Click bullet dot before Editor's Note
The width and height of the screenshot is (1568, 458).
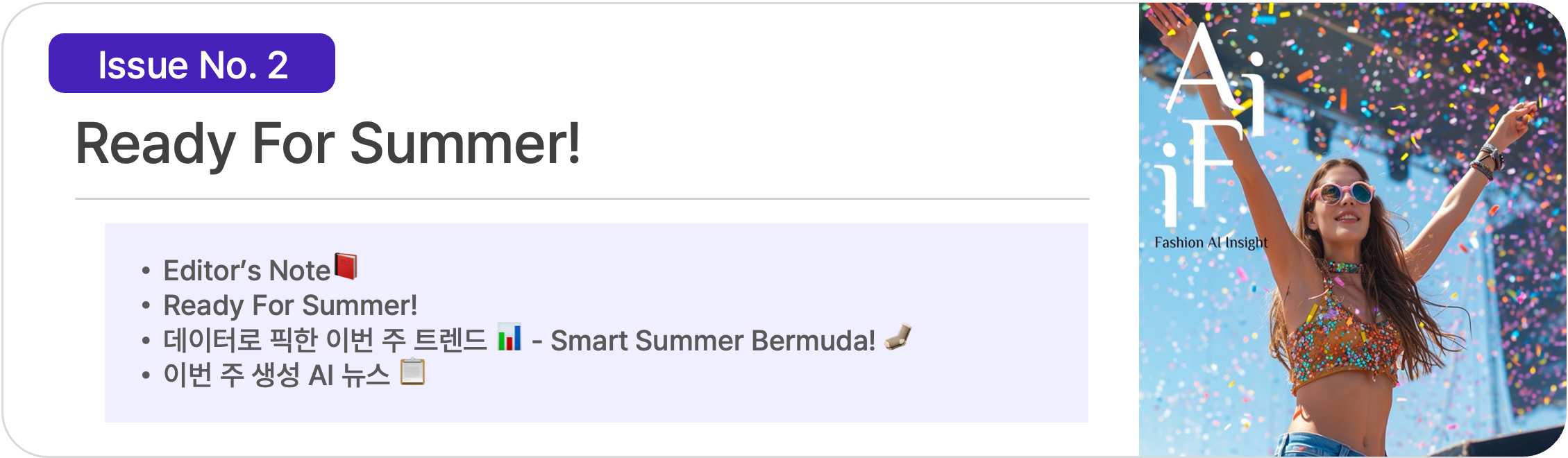coord(146,271)
